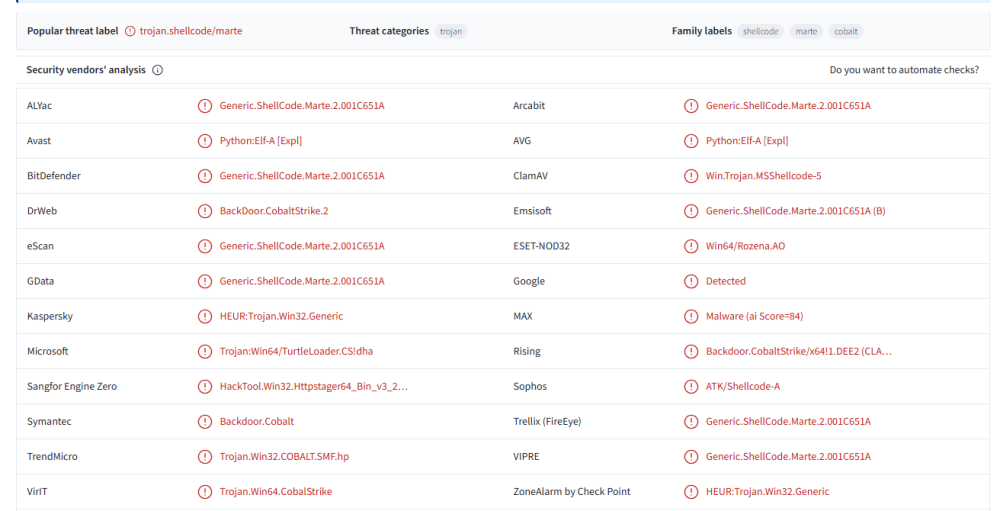1000x511 pixels.
Task: Click Generic.ShellCode.Marte detection in VIPRE row
Action: (788, 457)
